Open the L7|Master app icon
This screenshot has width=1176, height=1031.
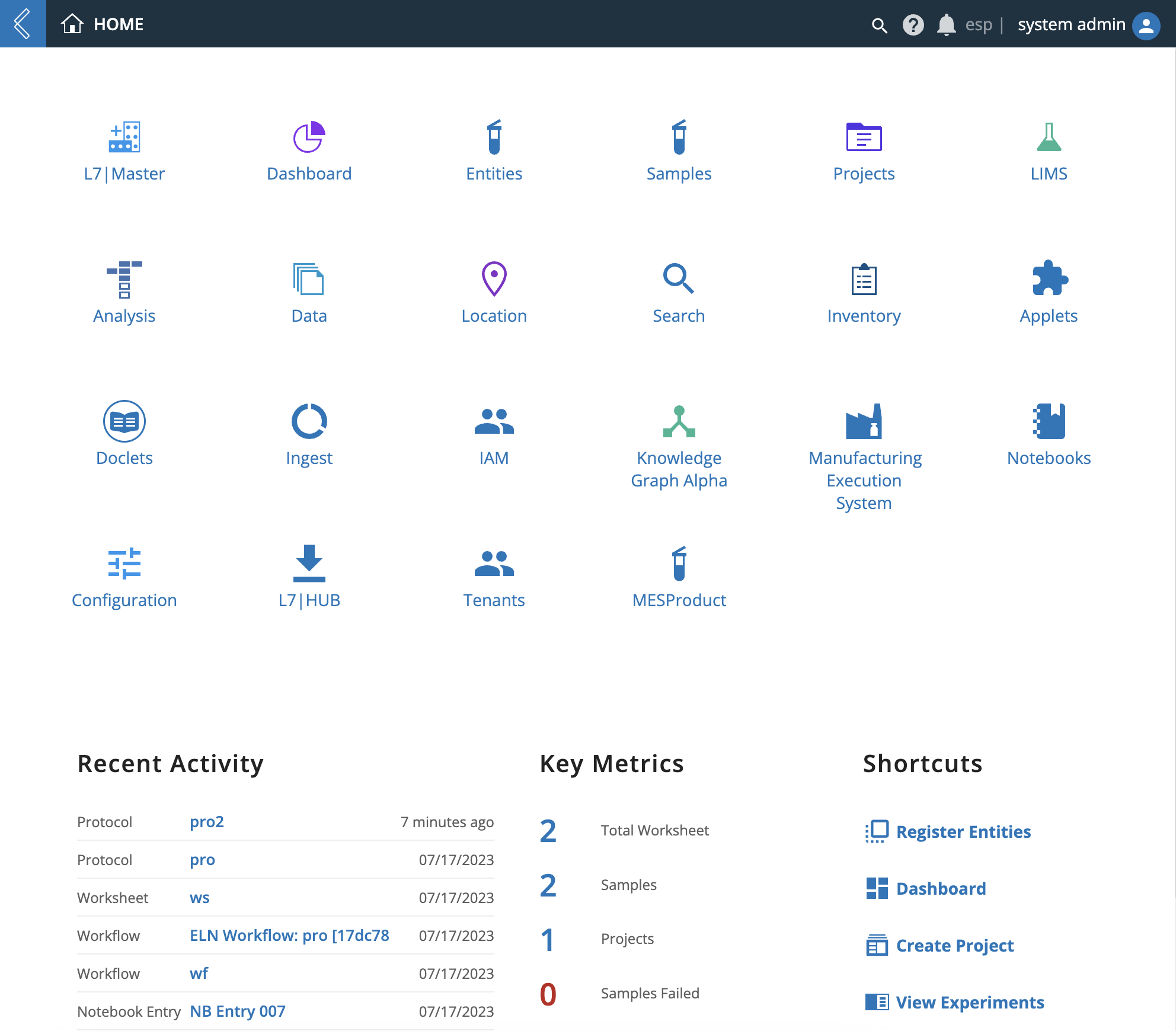pyautogui.click(x=124, y=137)
